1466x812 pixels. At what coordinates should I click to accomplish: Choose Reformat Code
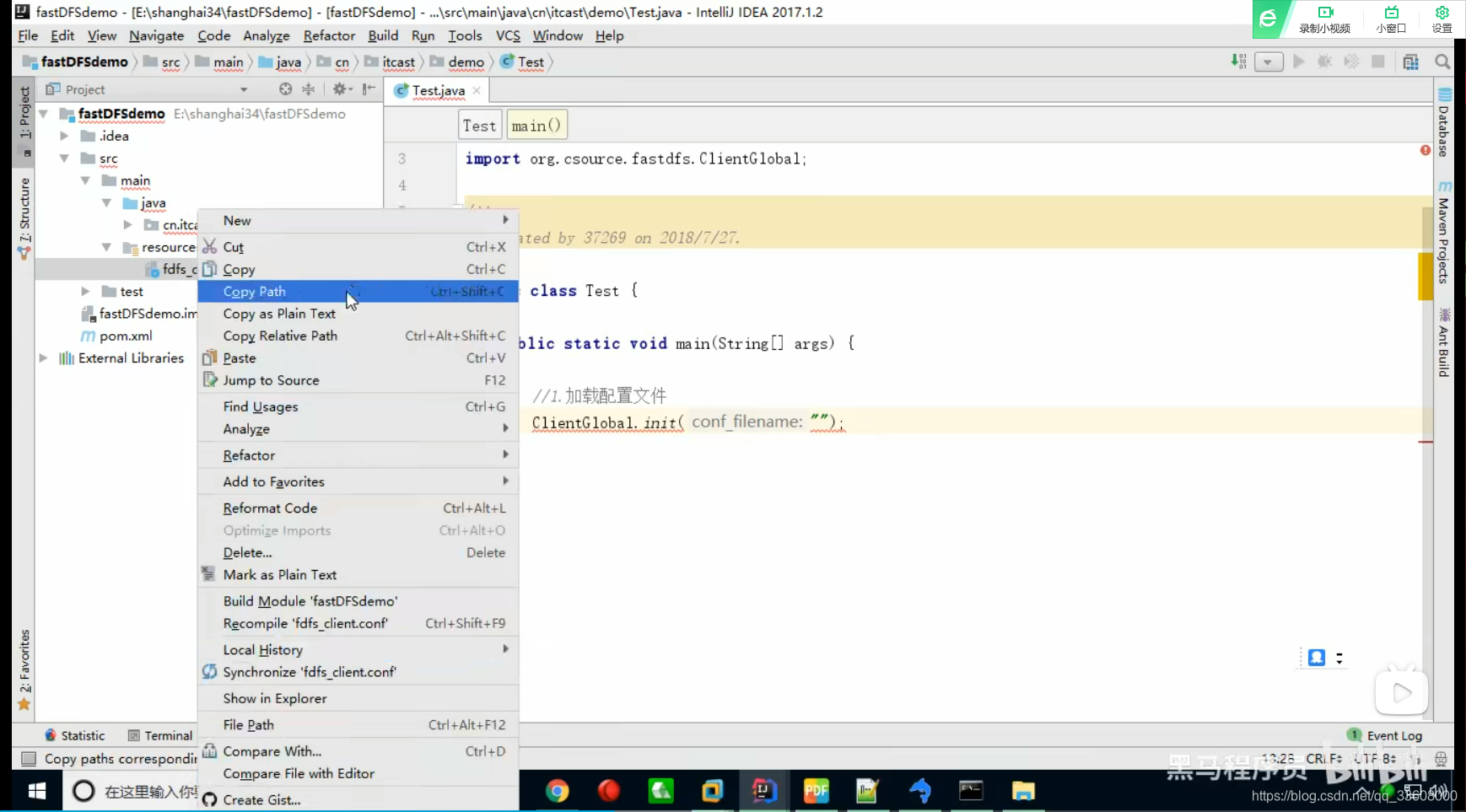pos(358,508)
